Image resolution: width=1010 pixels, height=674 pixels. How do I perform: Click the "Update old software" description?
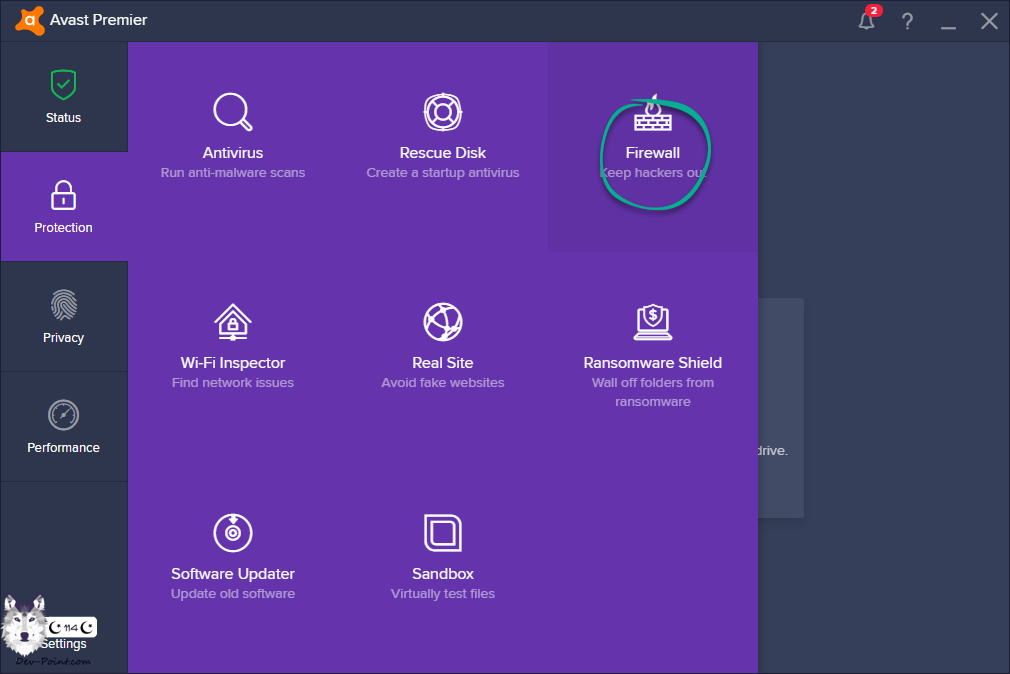click(233, 594)
